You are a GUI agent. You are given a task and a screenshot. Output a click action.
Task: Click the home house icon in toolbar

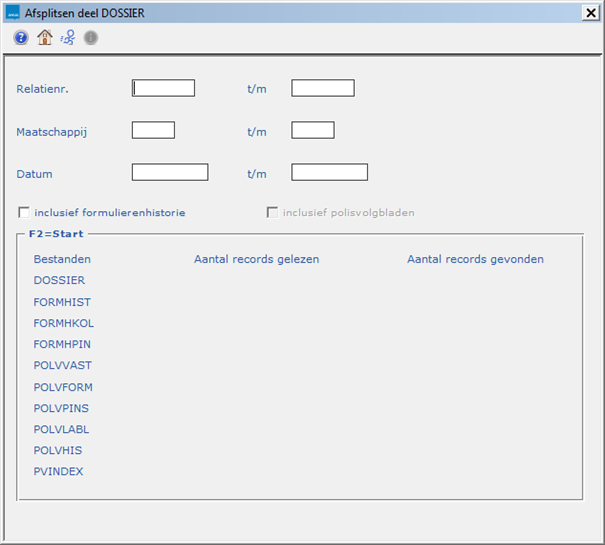coord(44,38)
